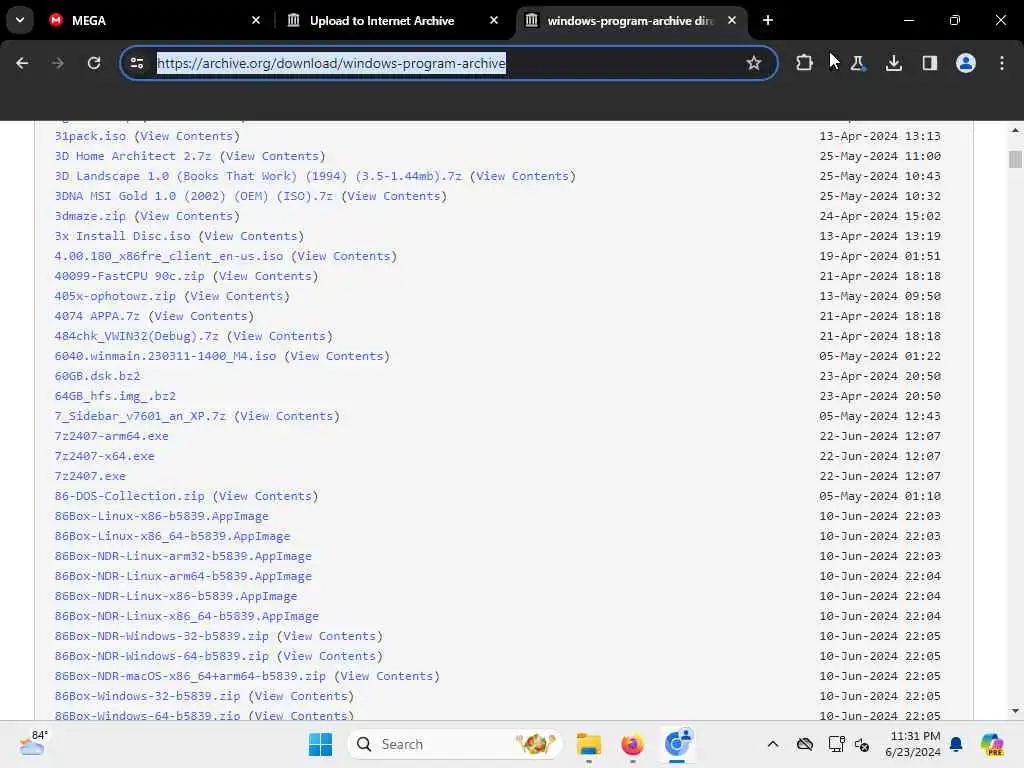Show hidden system tray icons
The width and height of the screenshot is (1024, 768).
click(x=773, y=744)
